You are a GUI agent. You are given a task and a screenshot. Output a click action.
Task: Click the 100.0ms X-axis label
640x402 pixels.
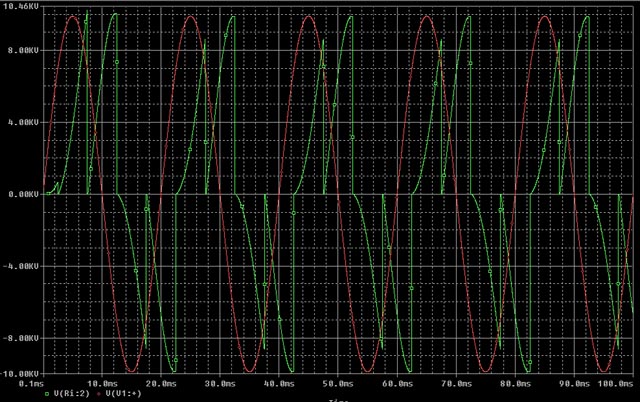point(616,384)
